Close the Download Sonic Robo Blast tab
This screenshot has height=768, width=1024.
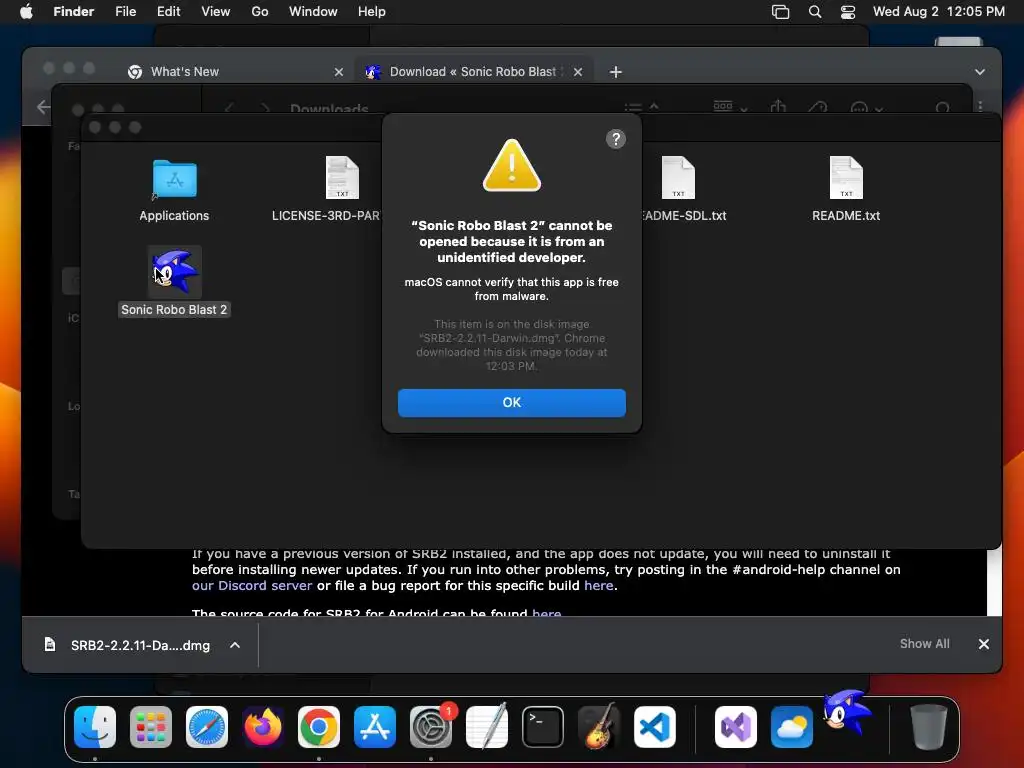[x=577, y=72]
